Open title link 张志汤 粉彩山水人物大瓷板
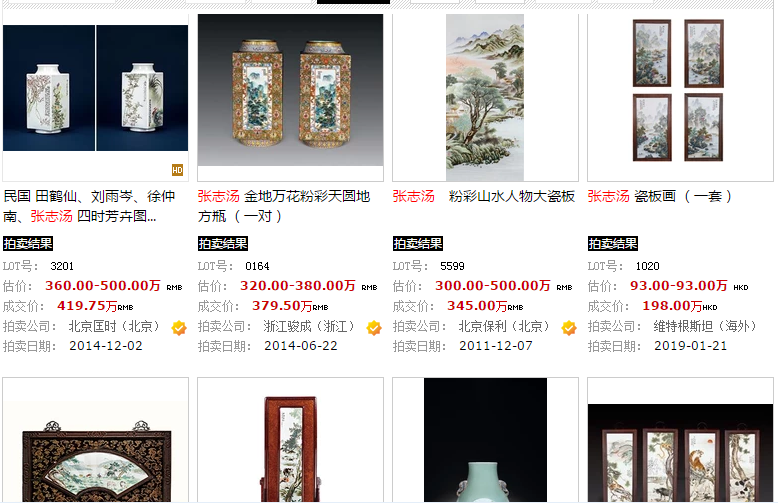 (x=484, y=196)
